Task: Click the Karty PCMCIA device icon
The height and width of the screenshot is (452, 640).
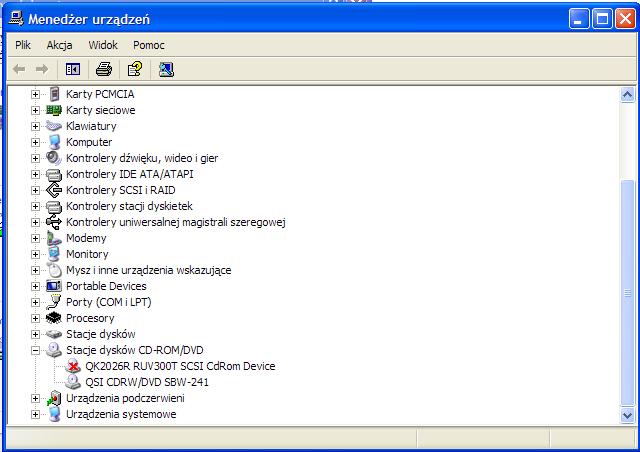Action: coord(54,94)
